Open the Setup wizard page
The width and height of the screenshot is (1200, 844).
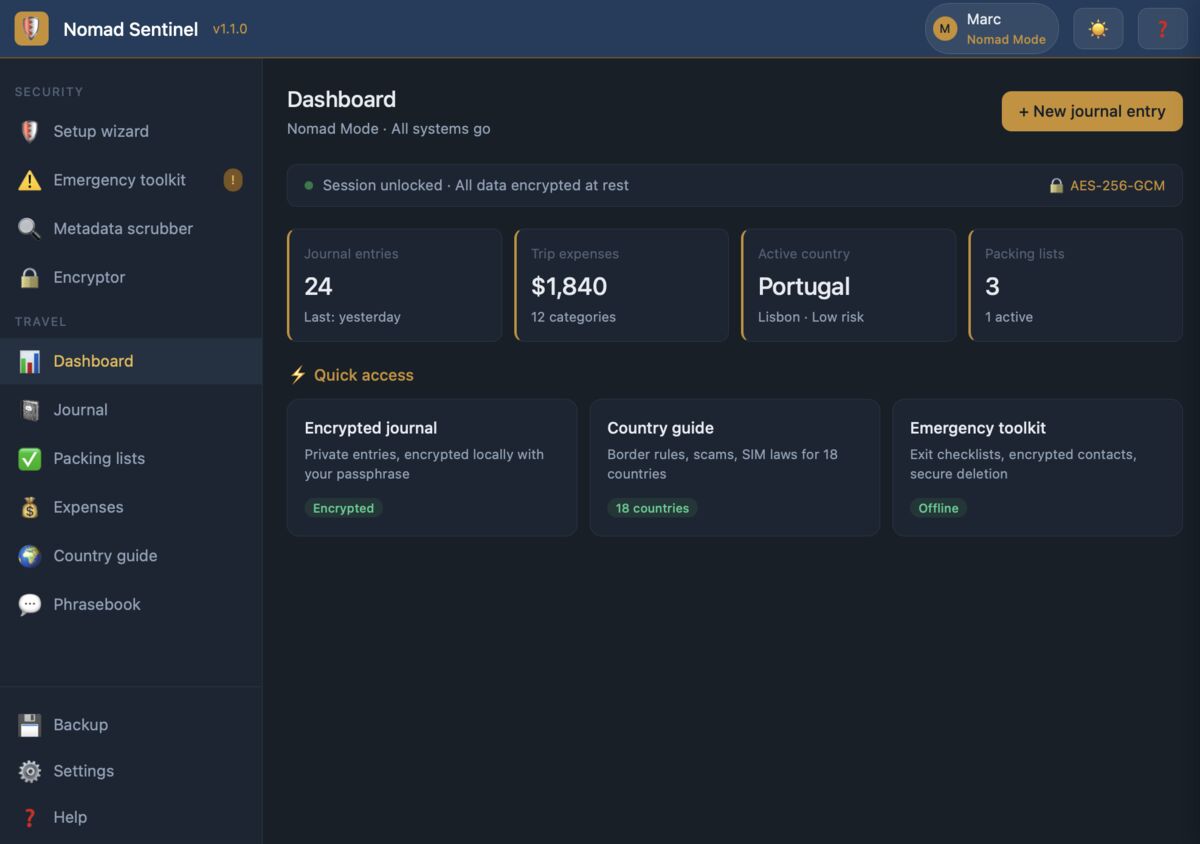tap(131, 131)
